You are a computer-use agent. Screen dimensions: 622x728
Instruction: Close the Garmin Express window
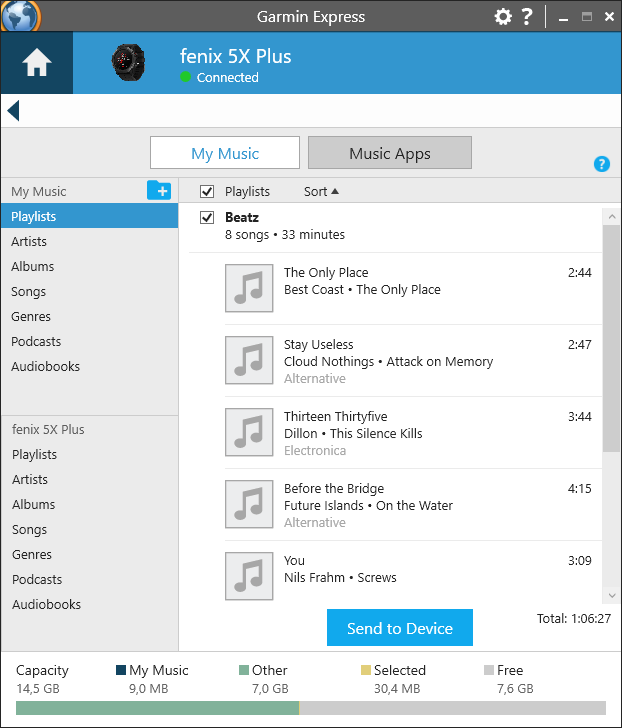click(x=609, y=17)
